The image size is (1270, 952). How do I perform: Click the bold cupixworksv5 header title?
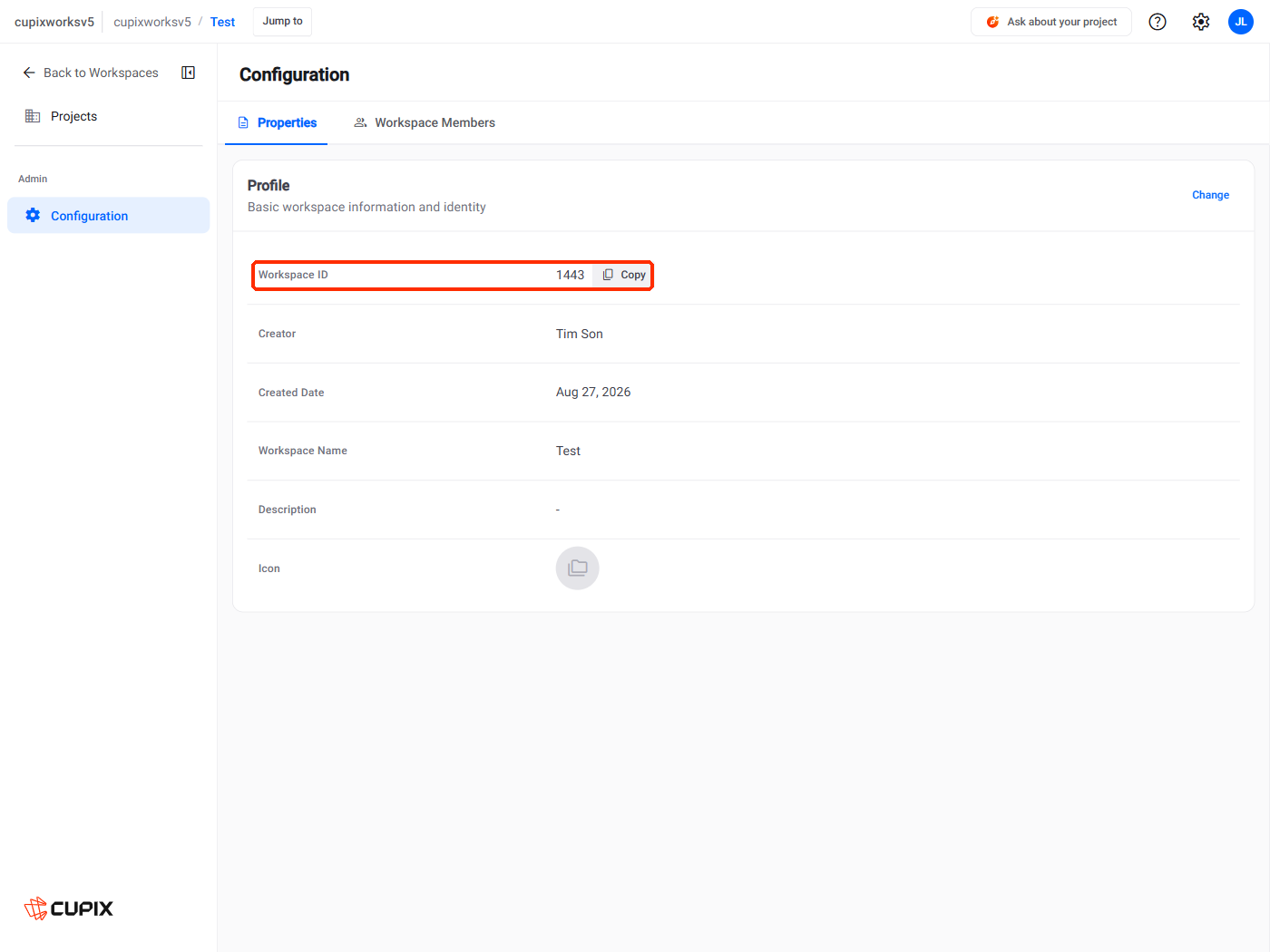click(x=54, y=22)
